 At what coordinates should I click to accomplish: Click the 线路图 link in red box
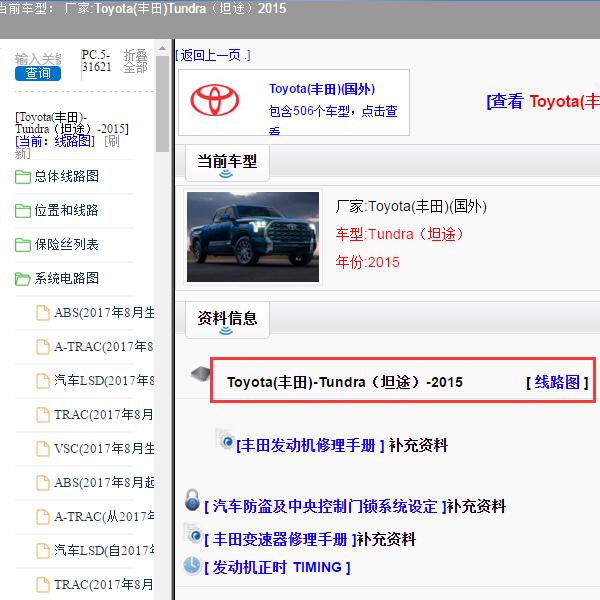coord(557,382)
